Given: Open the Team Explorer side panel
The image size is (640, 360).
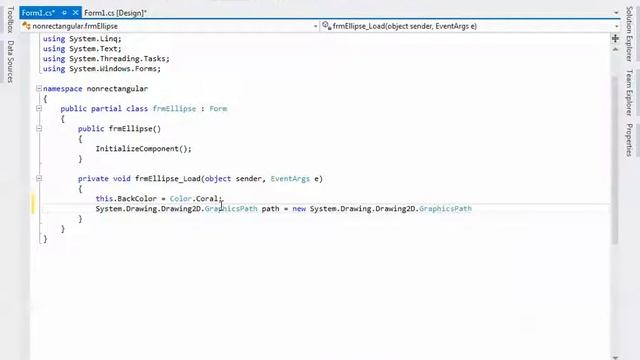Looking at the screenshot, I should coord(629,93).
